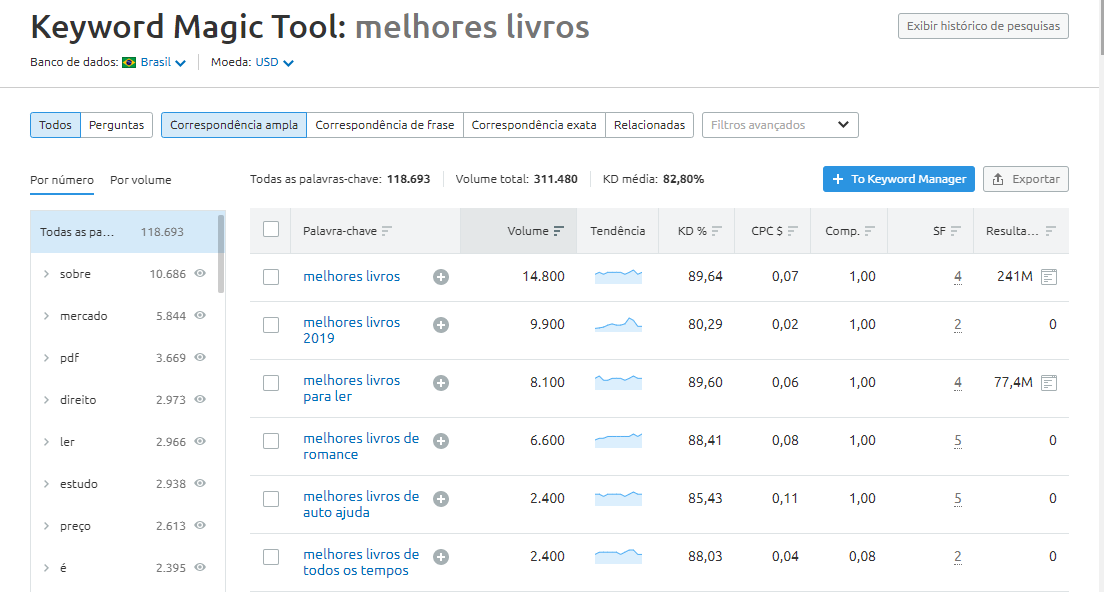This screenshot has width=1104, height=592.
Task: Click the filter icon on the KD % header
Action: (x=716, y=230)
